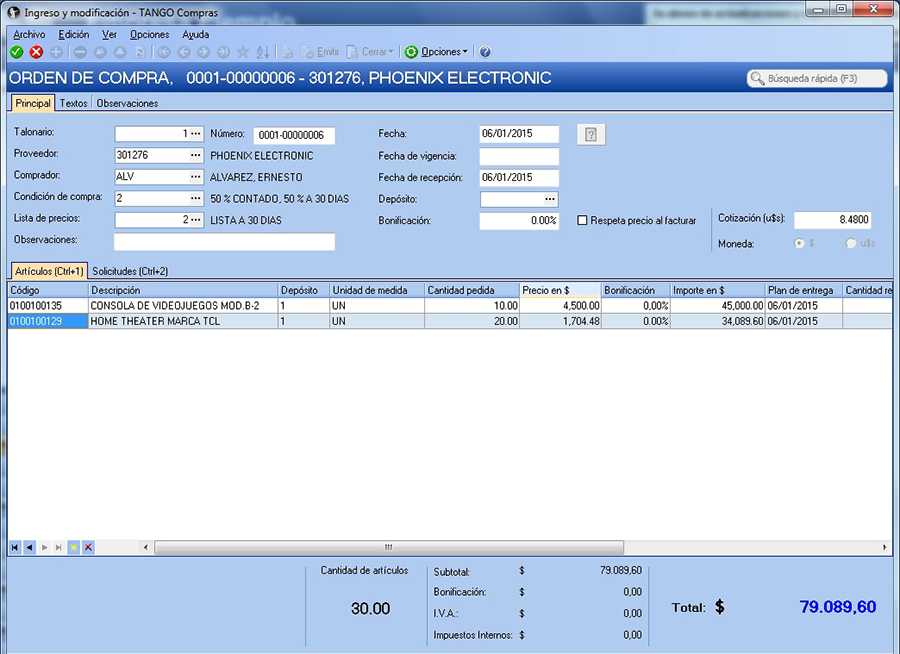Click the grayed plus (add) toolbar icon
900x654 pixels.
tap(56, 52)
